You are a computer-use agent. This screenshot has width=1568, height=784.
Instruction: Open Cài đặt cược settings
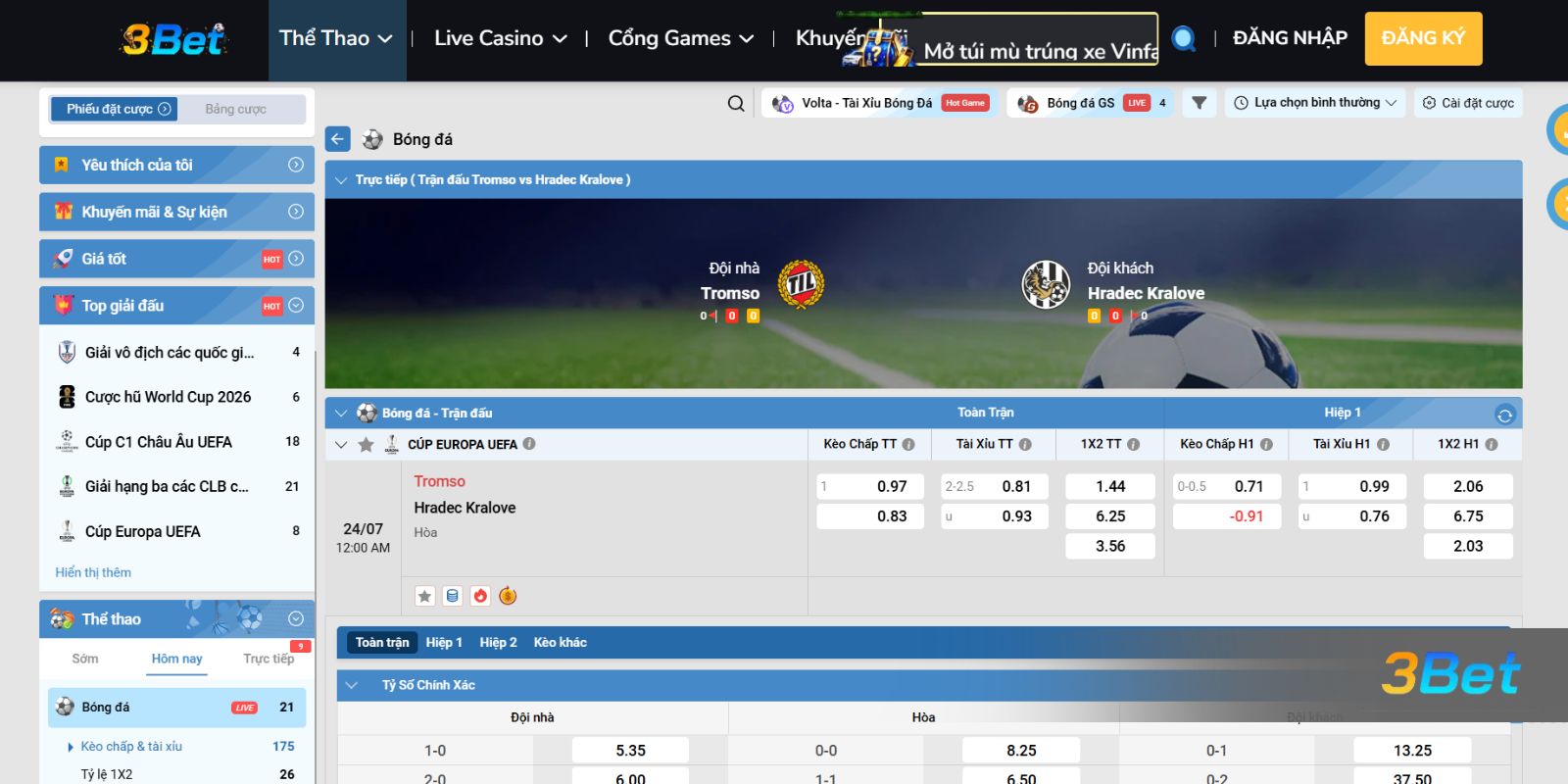1468,103
